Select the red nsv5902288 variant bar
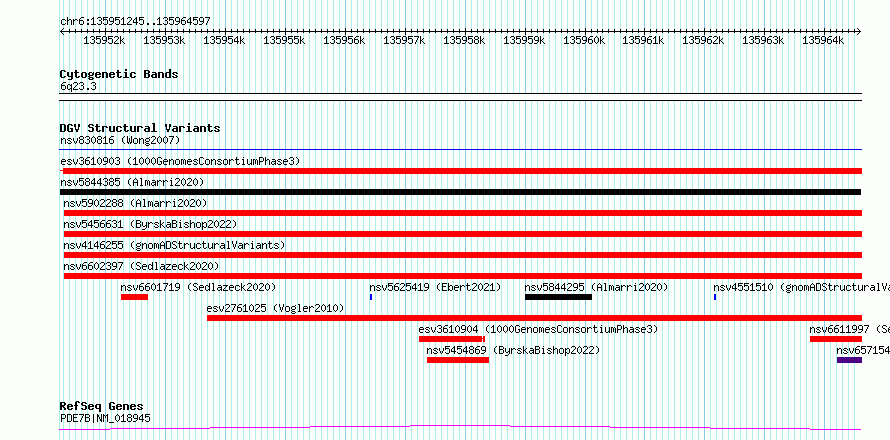Image resolution: width=890 pixels, height=440 pixels. tap(463, 213)
